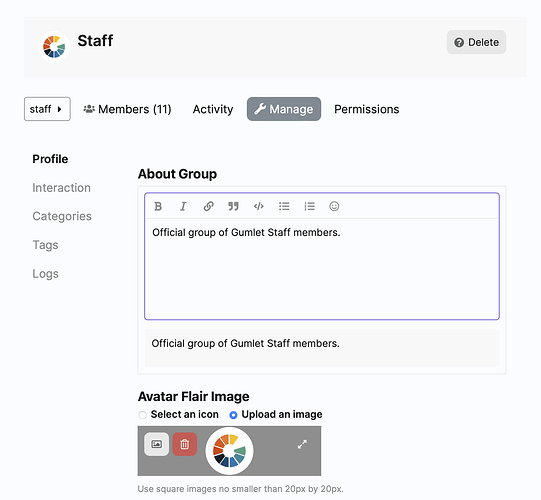Open the staff group dropdown
This screenshot has height=500, width=541.
pos(47,109)
